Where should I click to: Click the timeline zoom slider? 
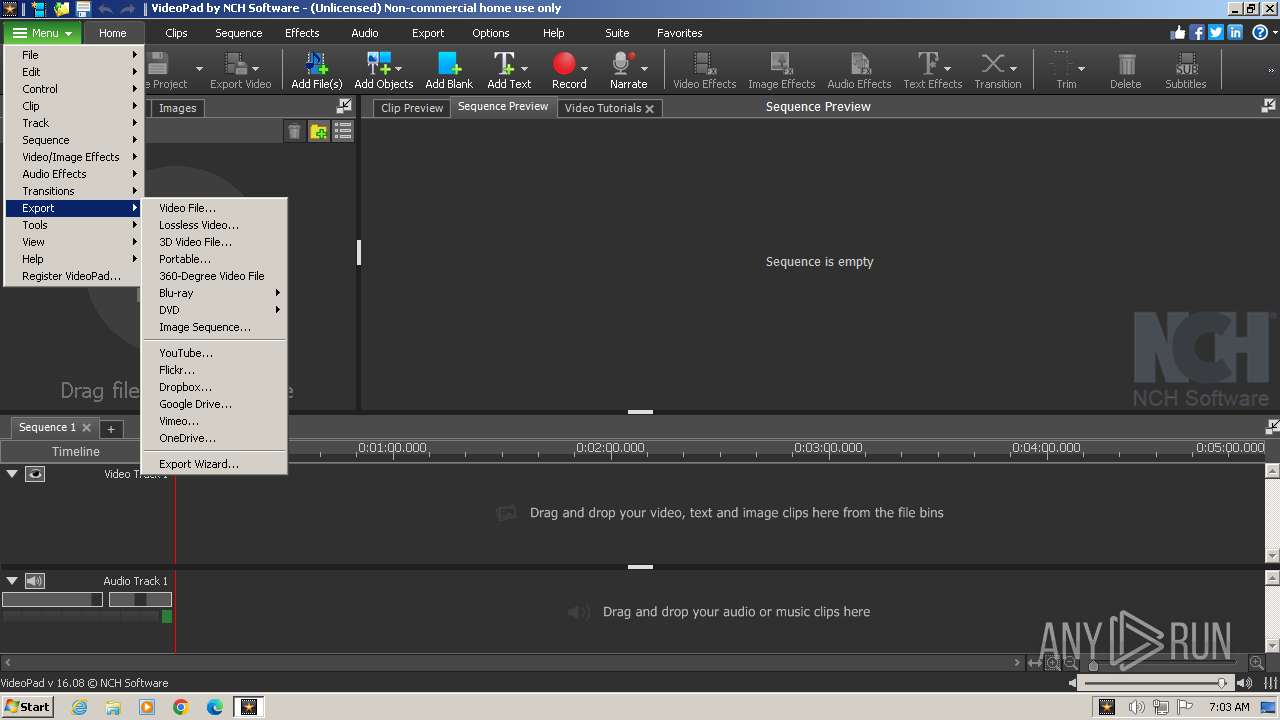point(1163,663)
